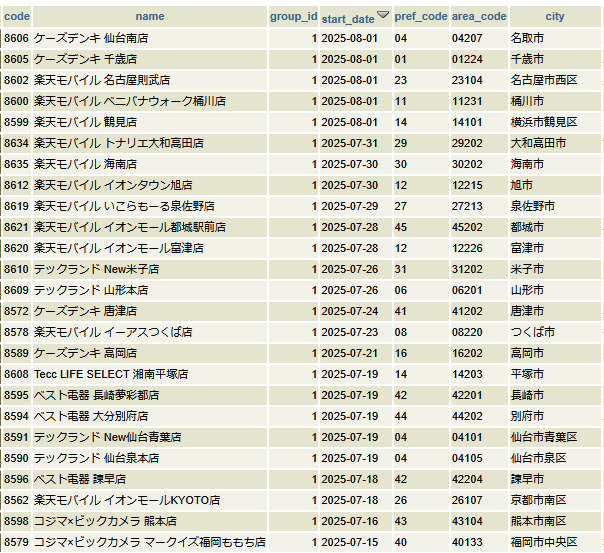Select name cell 楽天モバイル イオンタウン旭店
Screen dimensions: 604x553
point(150,185)
